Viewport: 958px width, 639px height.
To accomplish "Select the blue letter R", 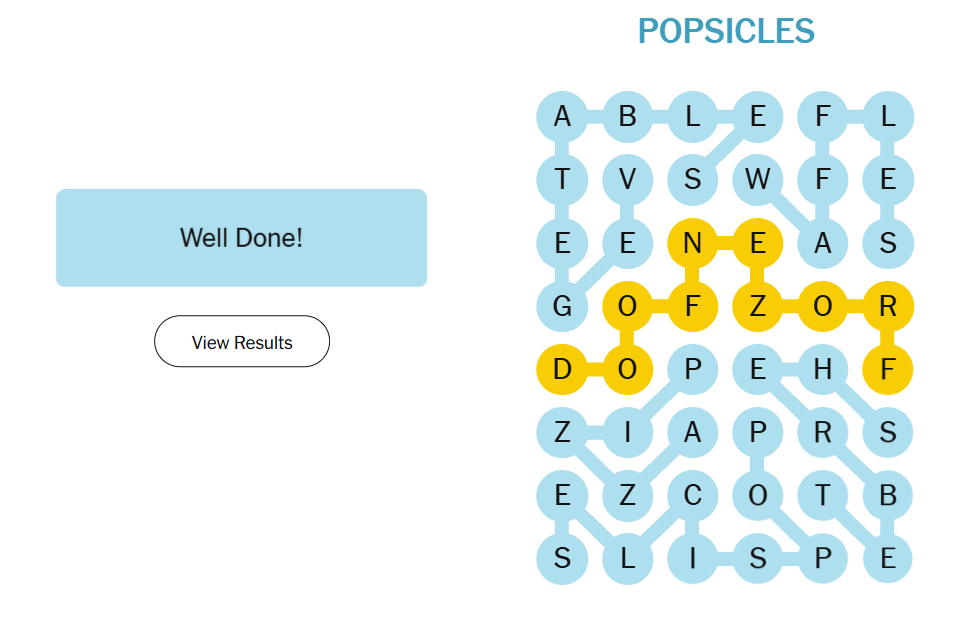I will click(x=822, y=432).
